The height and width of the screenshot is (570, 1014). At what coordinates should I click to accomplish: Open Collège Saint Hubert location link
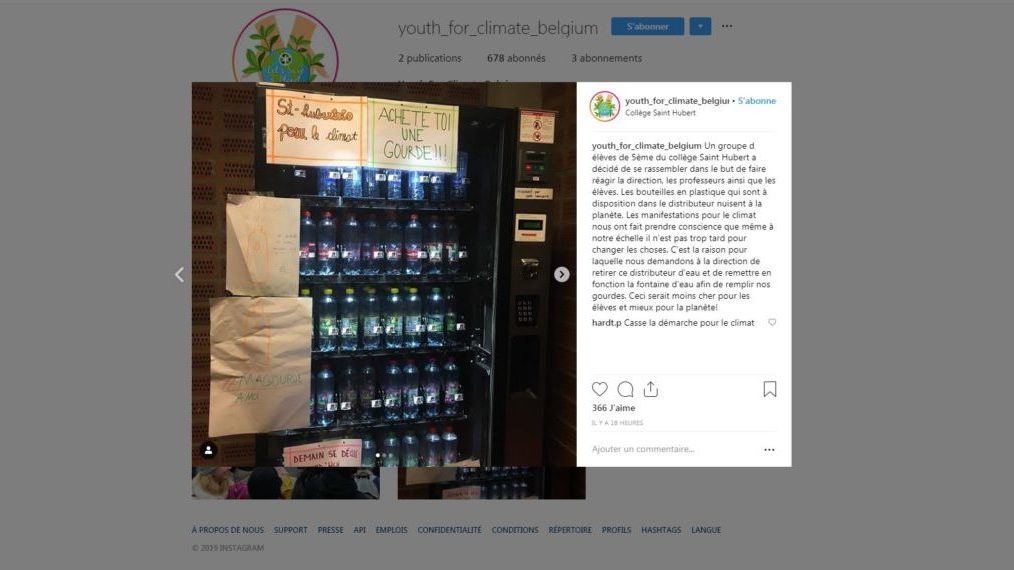pos(660,113)
